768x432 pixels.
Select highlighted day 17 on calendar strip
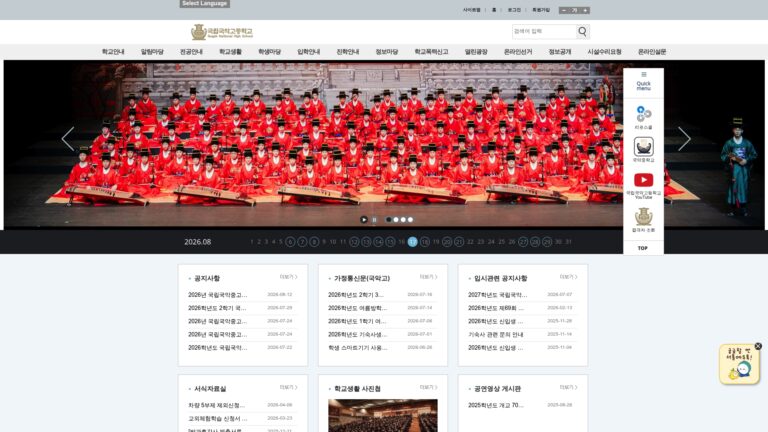412,241
